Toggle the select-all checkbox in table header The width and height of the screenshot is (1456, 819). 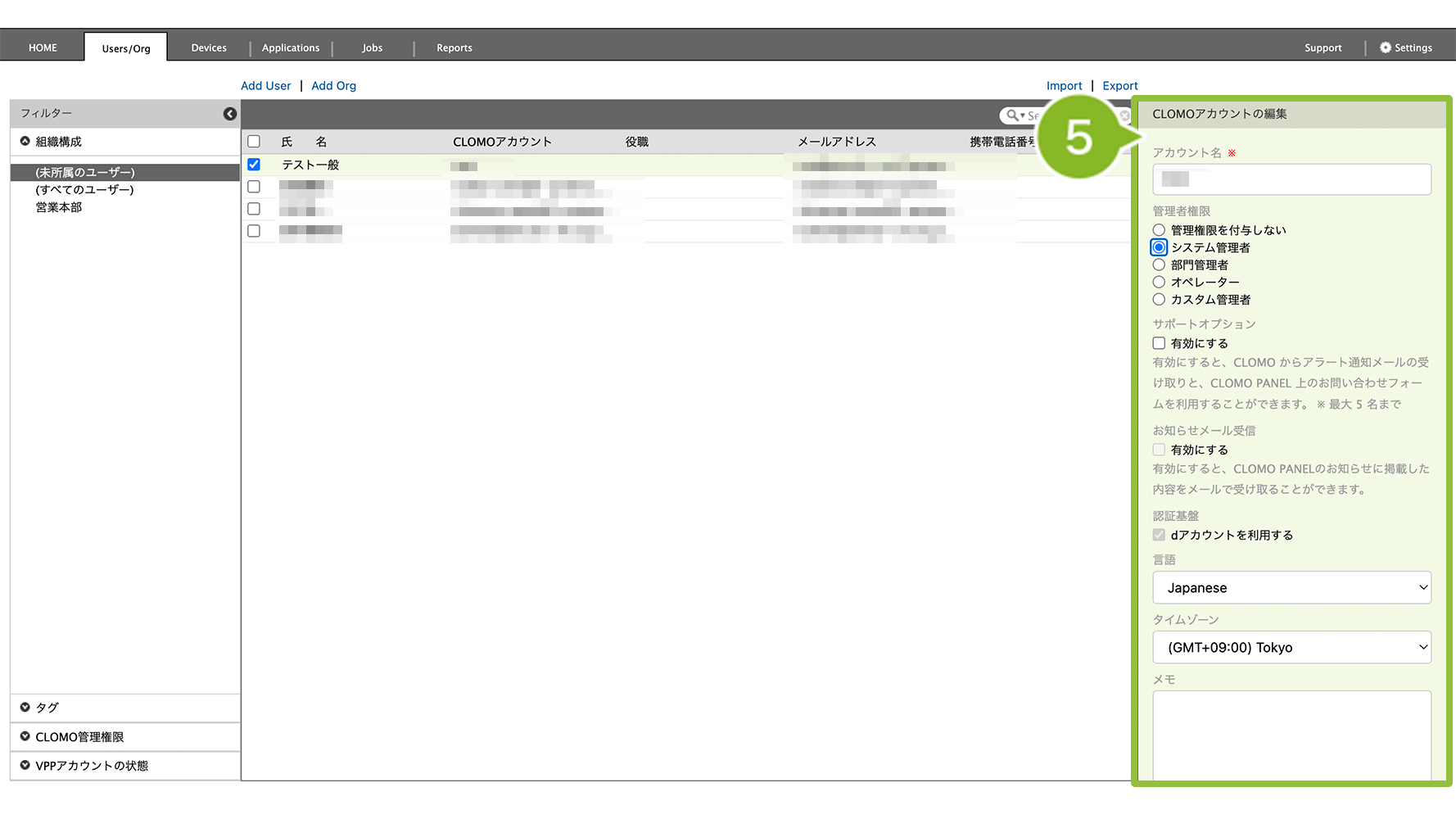tap(254, 142)
